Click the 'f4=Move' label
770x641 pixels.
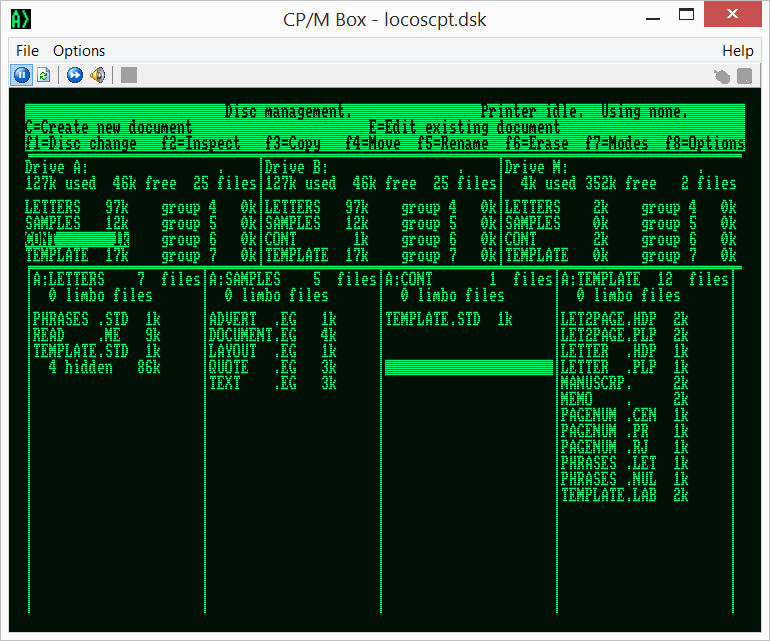373,143
